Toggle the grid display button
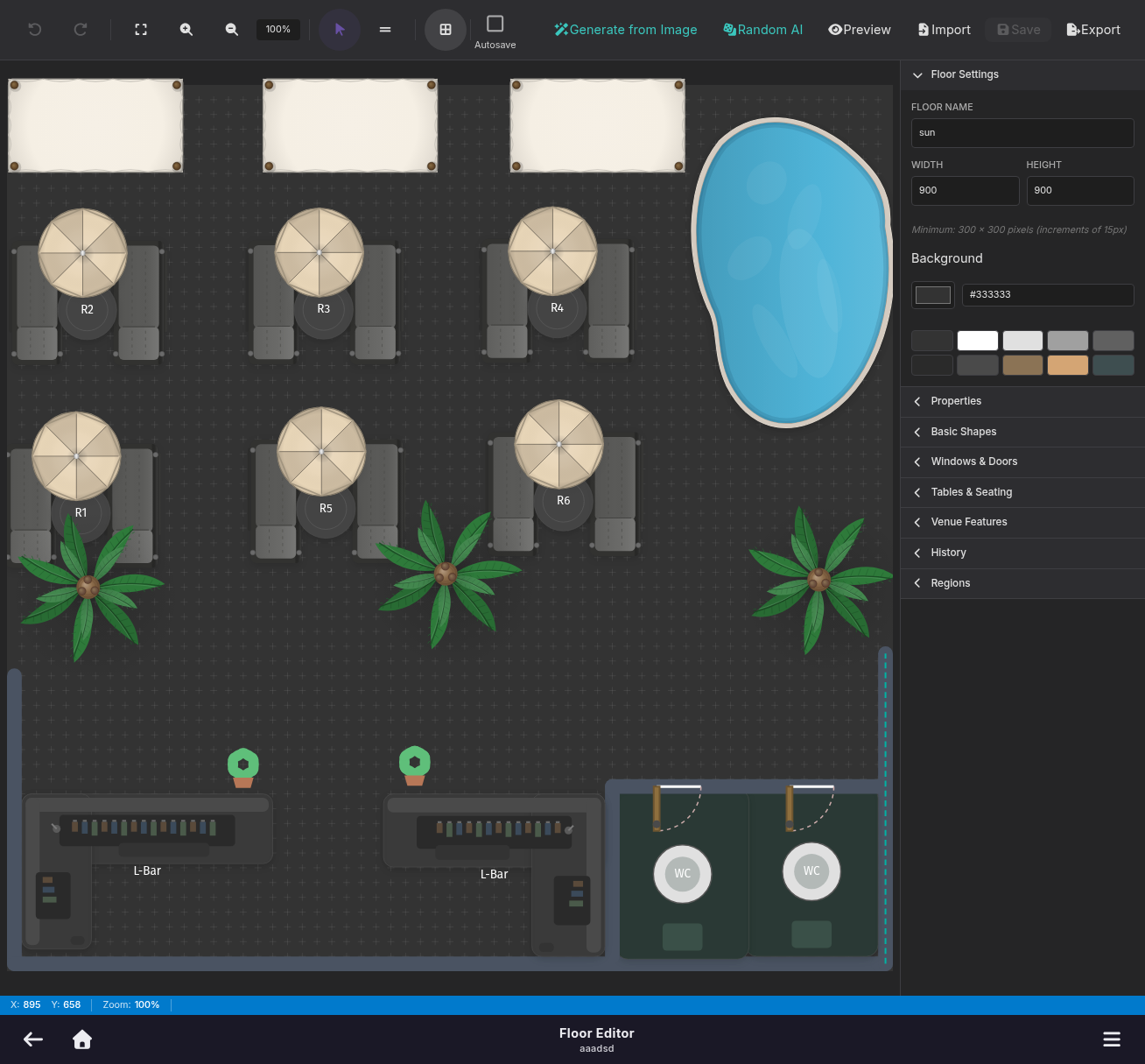1145x1064 pixels. (445, 29)
